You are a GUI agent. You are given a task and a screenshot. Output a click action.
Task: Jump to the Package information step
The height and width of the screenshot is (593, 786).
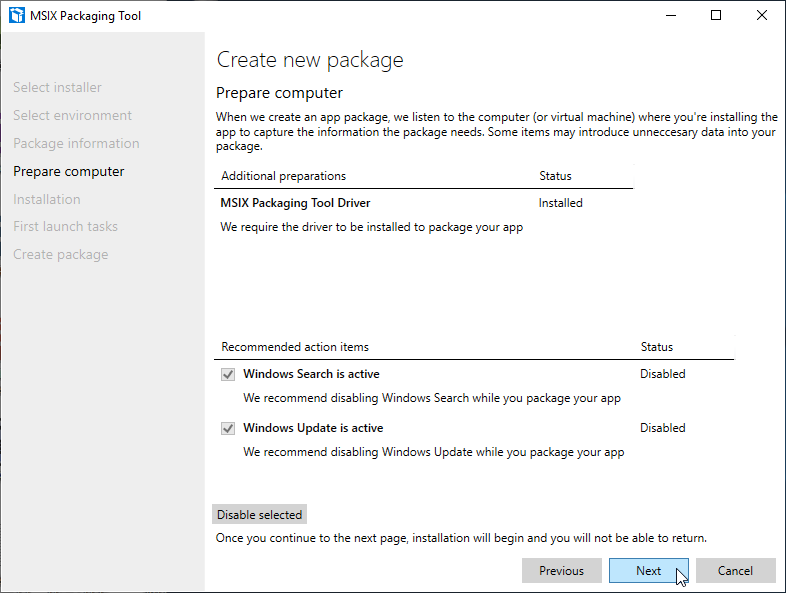[x=76, y=144]
